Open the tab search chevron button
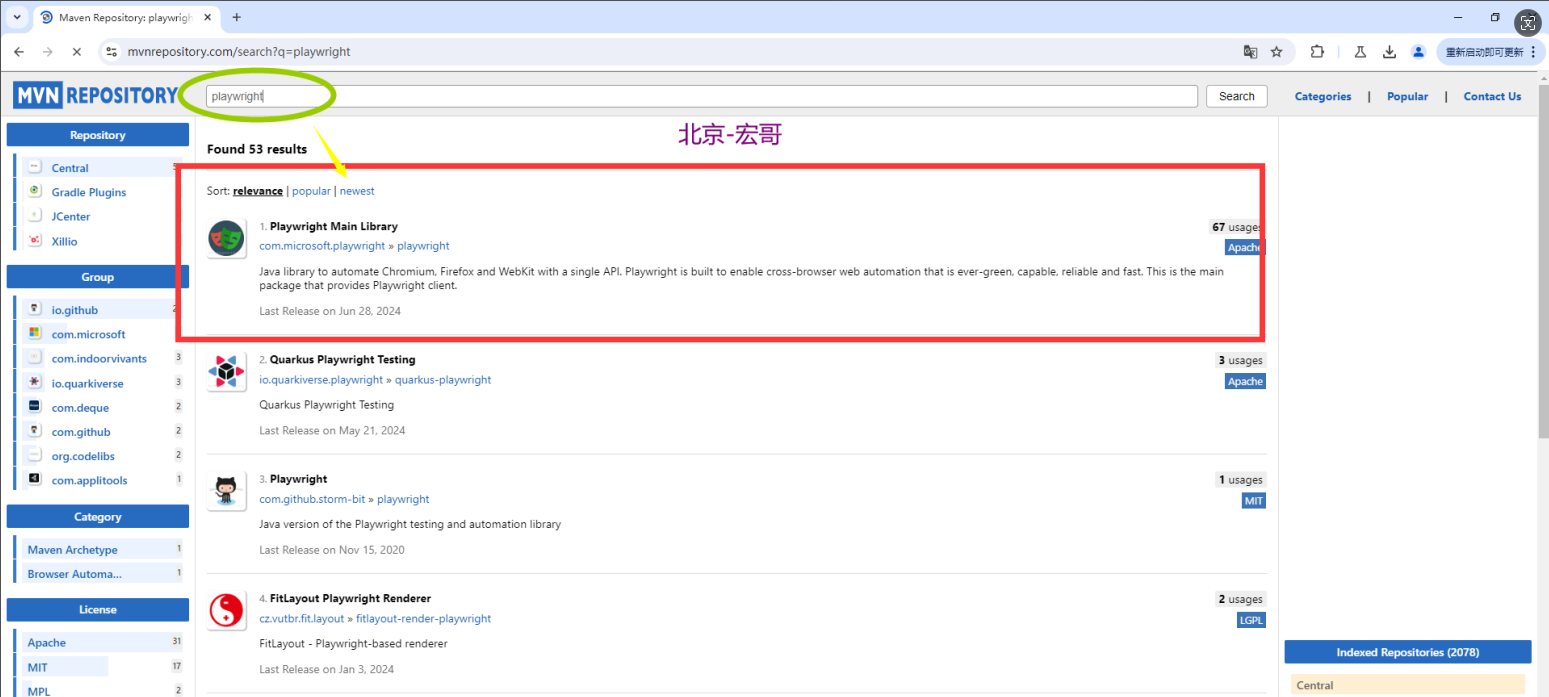 click(x=17, y=17)
